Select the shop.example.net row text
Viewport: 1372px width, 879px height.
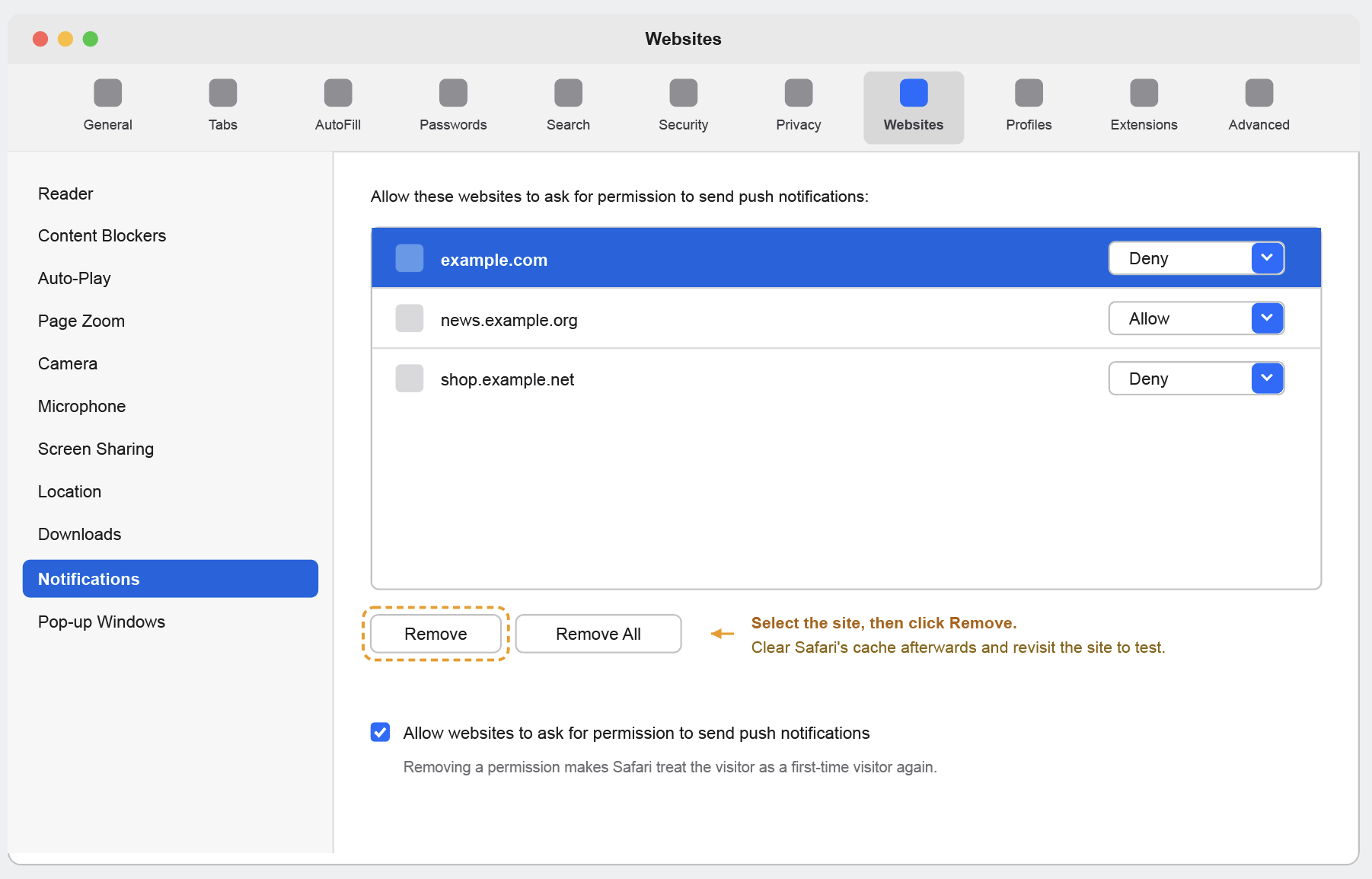(507, 379)
